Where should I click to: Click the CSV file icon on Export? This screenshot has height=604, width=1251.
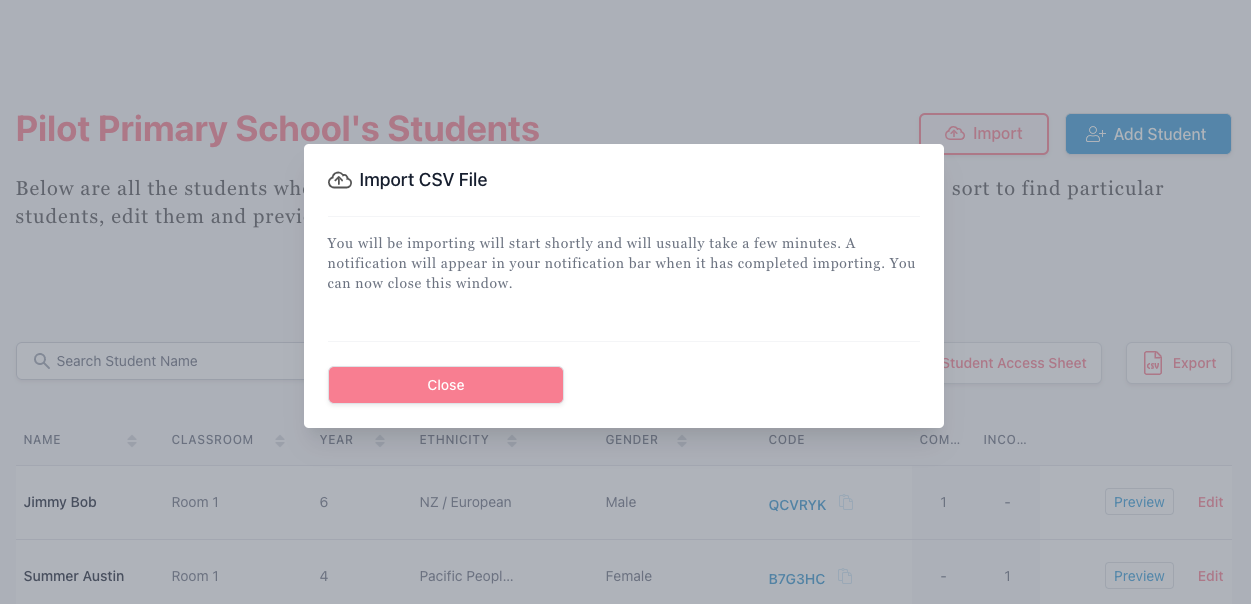coord(1153,363)
